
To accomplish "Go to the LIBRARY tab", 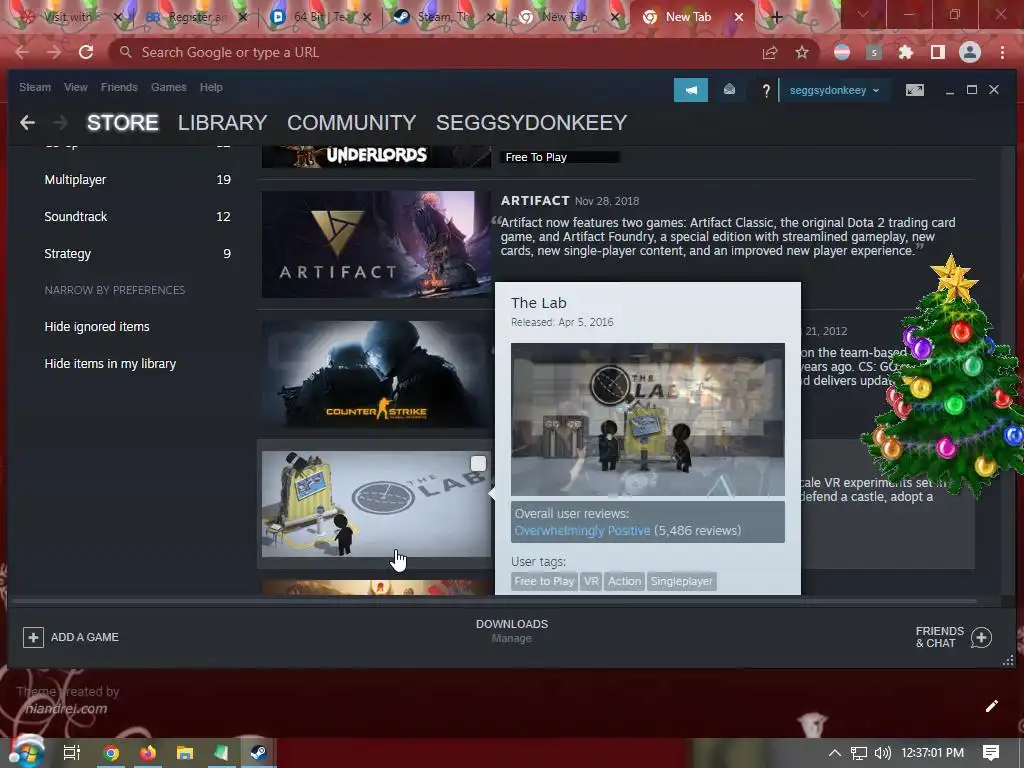I will (x=222, y=123).
